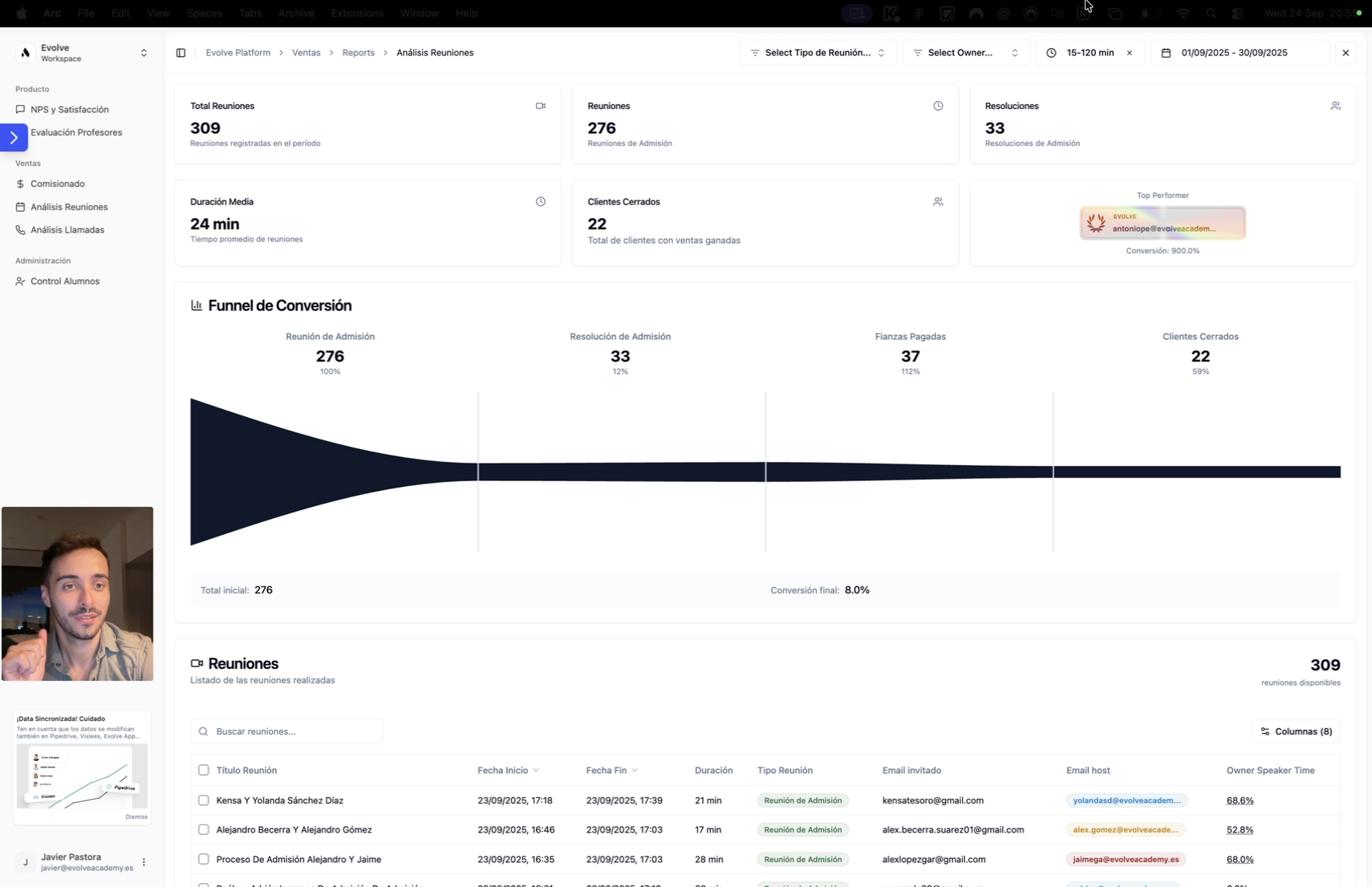Image resolution: width=1372 pixels, height=887 pixels.
Task: Click the clock icon in Duración Media card
Action: pyautogui.click(x=540, y=202)
